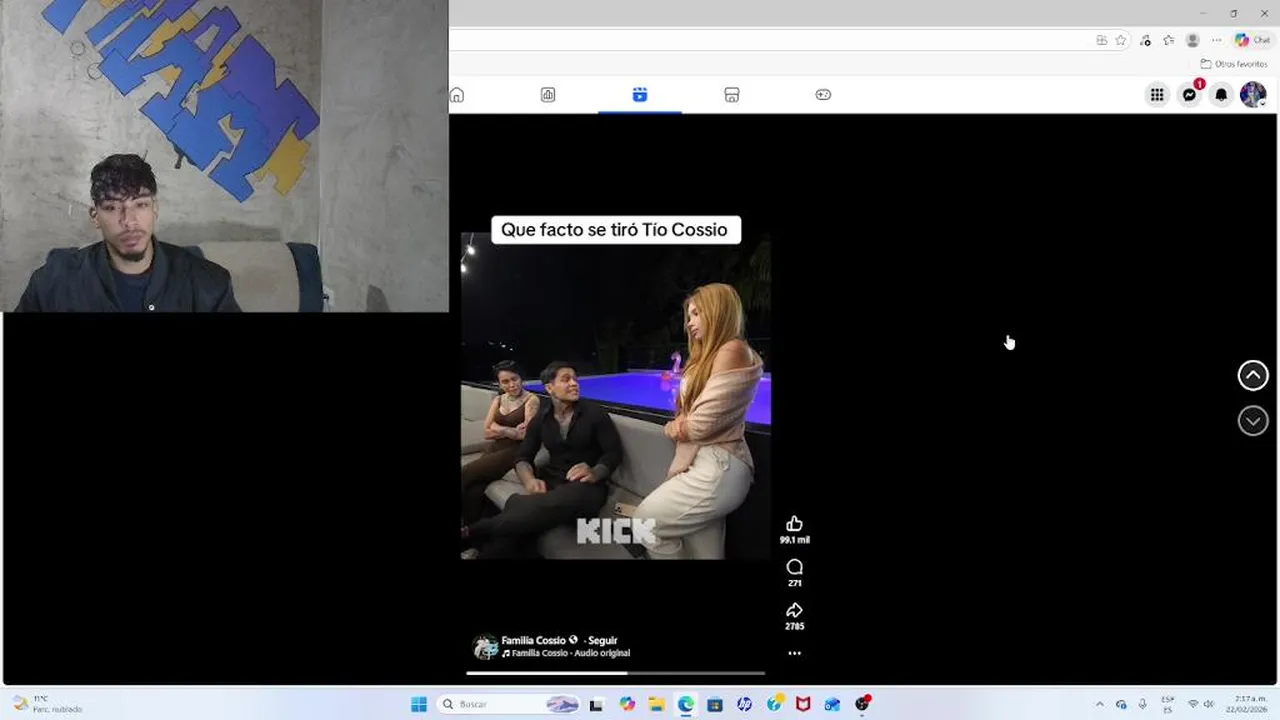This screenshot has height=720, width=1280.
Task: Open the OneDrive tray icon
Action: 1121,704
